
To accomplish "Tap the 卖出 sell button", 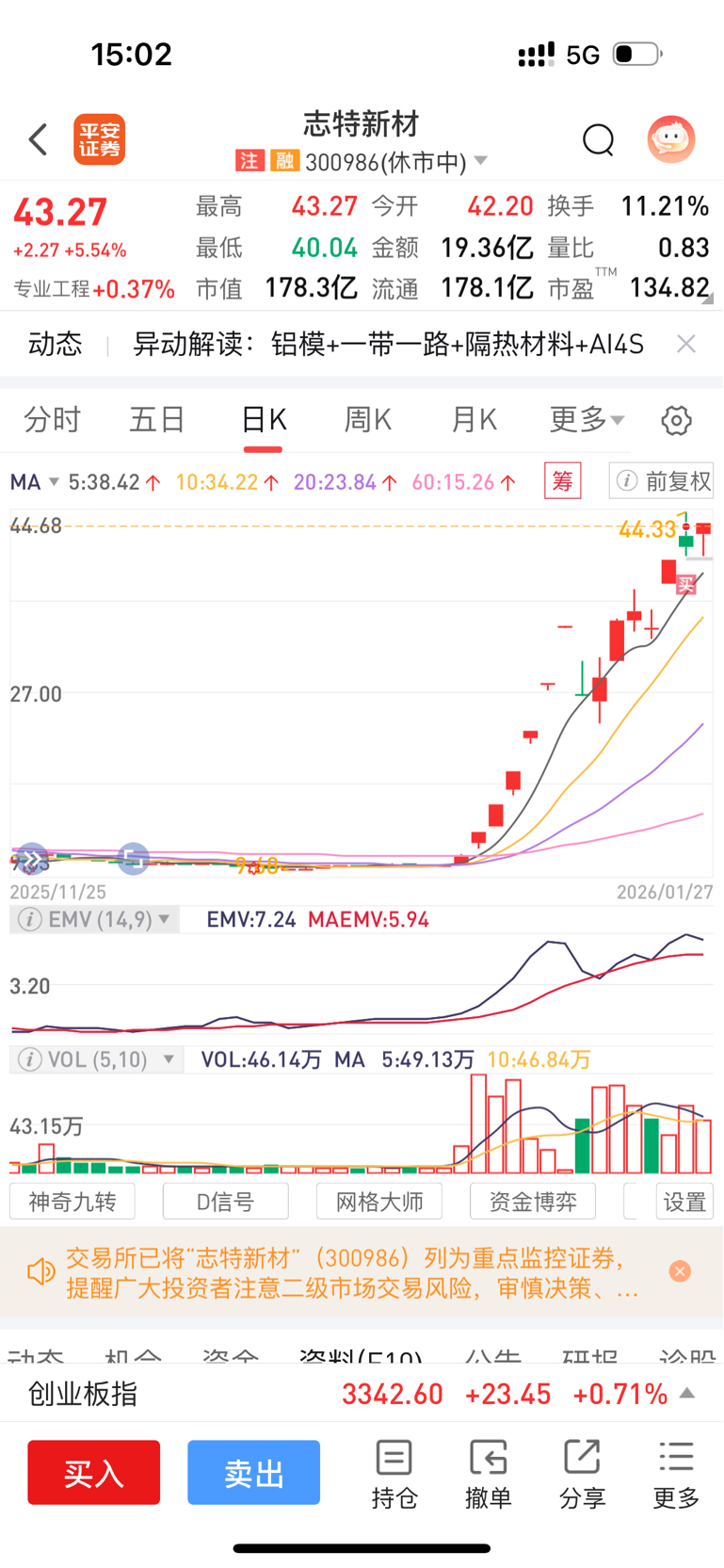I will [254, 1472].
